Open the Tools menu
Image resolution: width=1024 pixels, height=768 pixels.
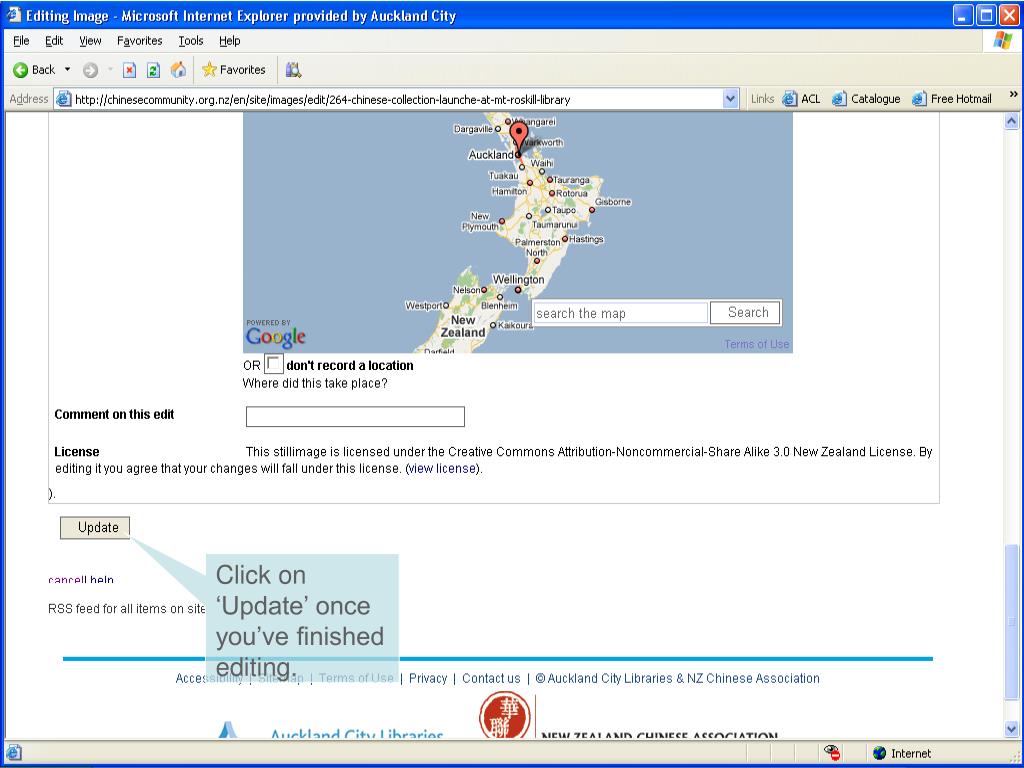click(x=191, y=40)
